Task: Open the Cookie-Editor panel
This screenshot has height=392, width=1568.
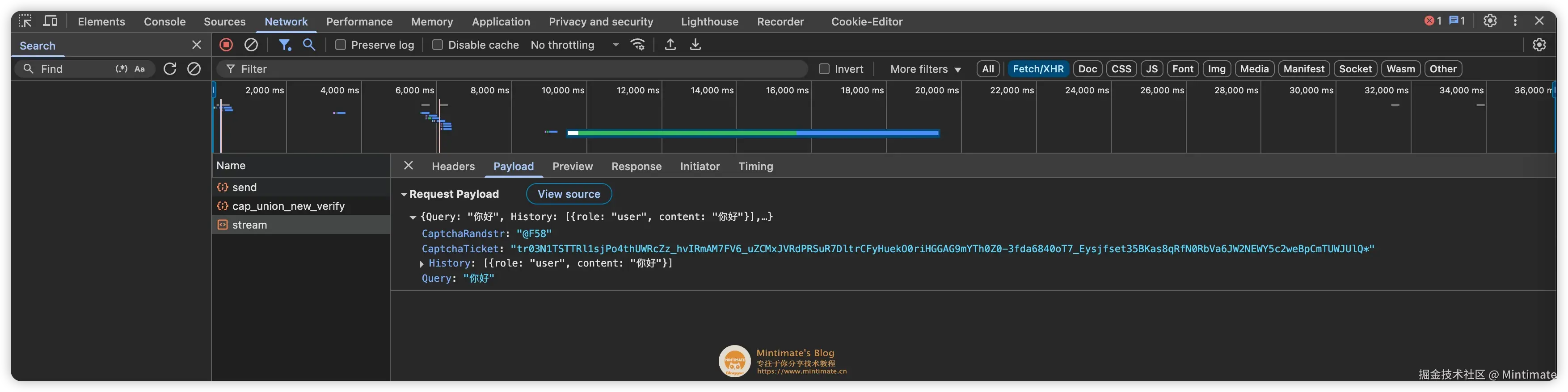Action: click(866, 21)
